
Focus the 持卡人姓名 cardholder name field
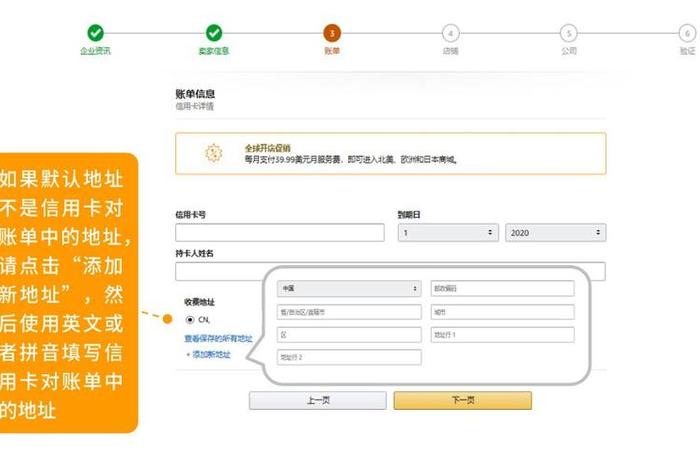click(390, 271)
